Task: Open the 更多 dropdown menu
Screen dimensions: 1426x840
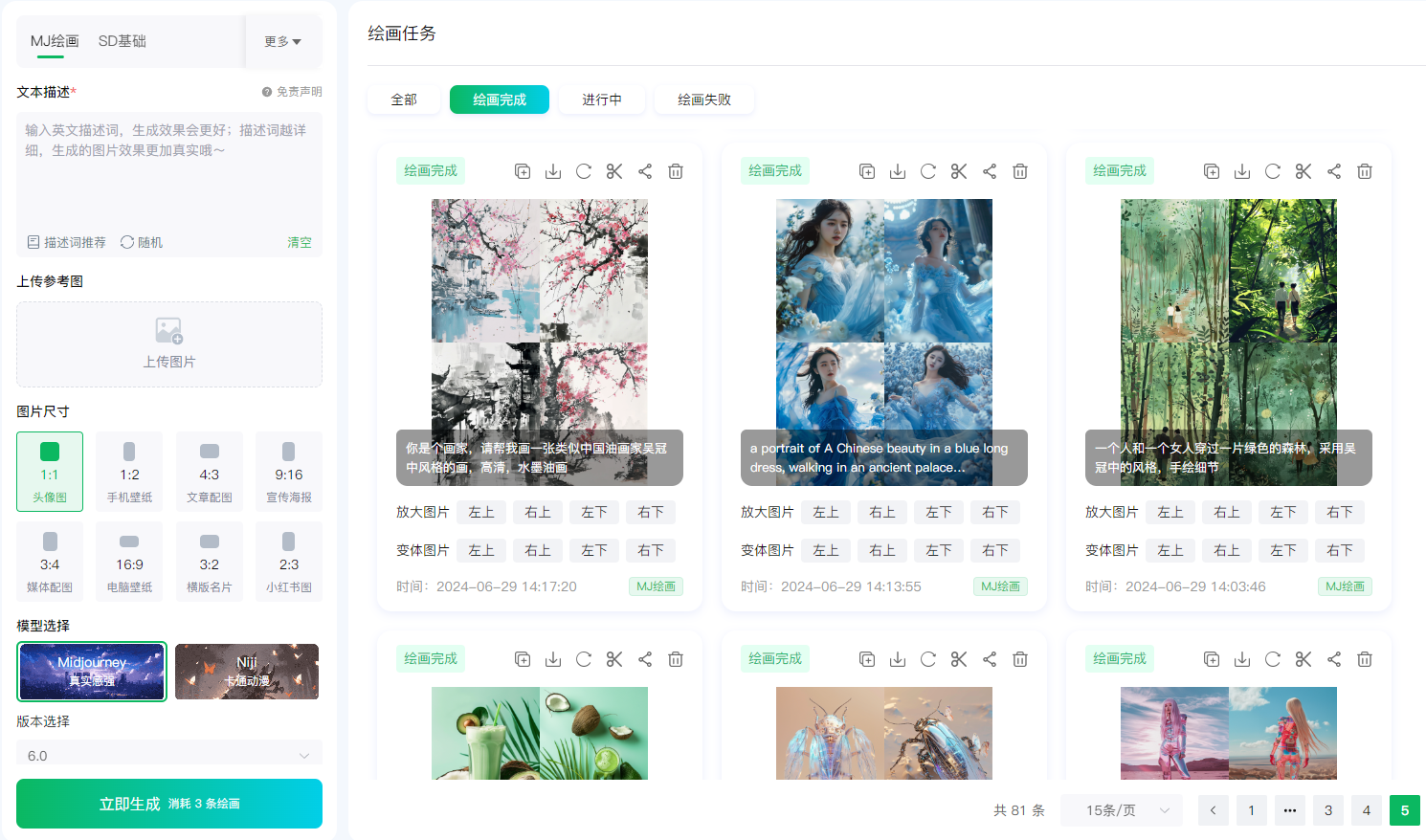Action: (x=283, y=41)
